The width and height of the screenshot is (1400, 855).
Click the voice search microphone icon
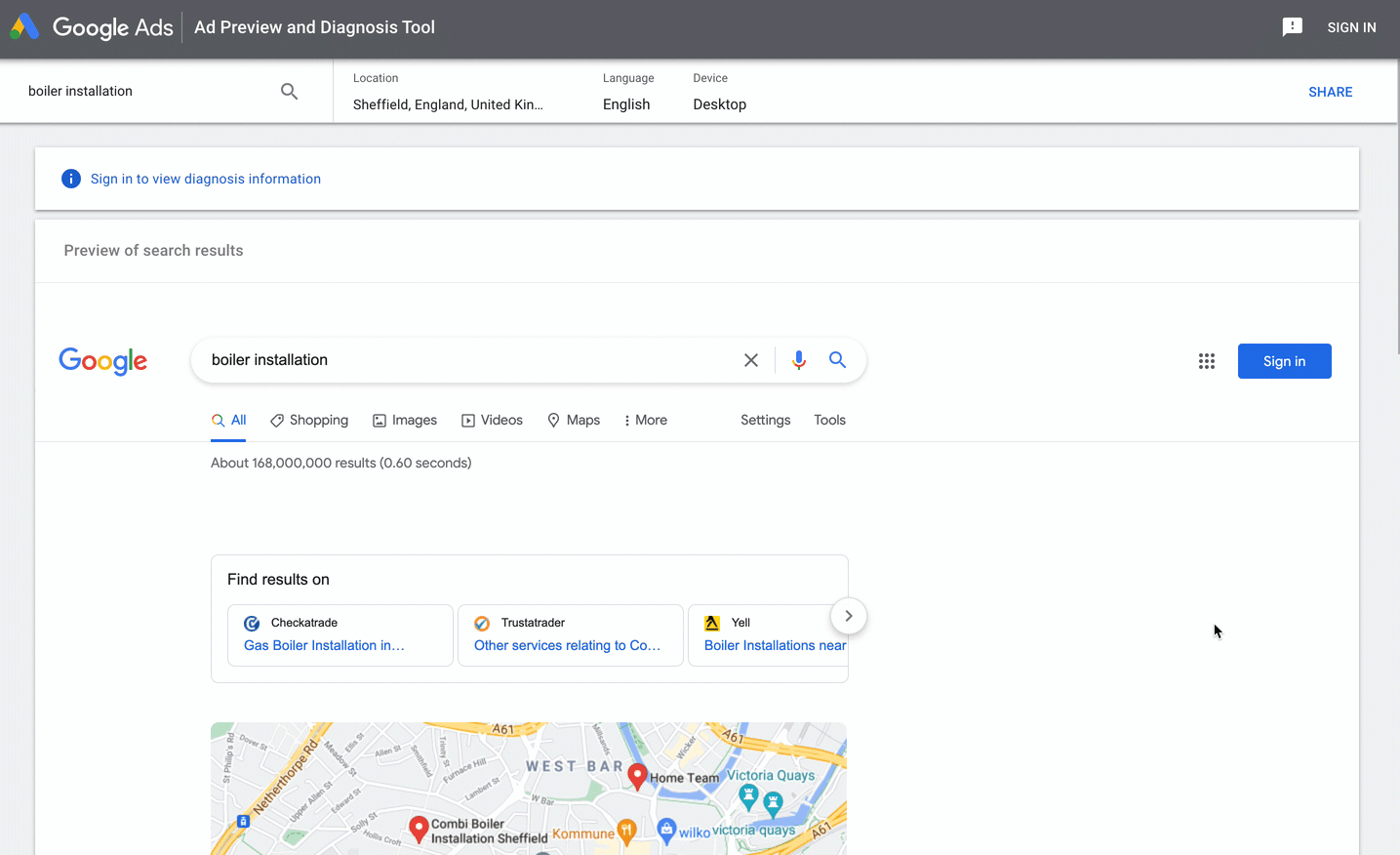point(798,360)
